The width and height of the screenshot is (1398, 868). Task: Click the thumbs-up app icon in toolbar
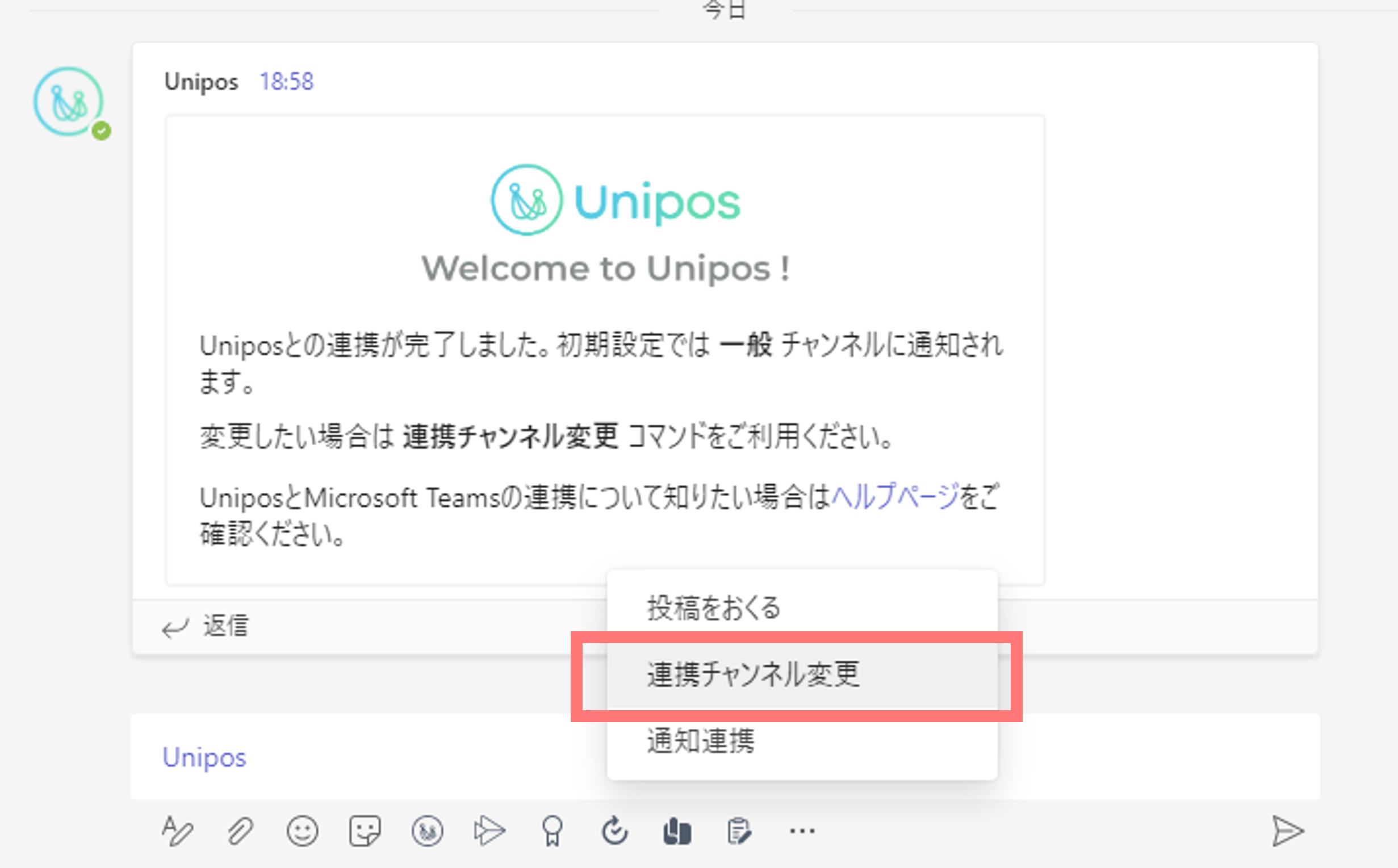[677, 831]
